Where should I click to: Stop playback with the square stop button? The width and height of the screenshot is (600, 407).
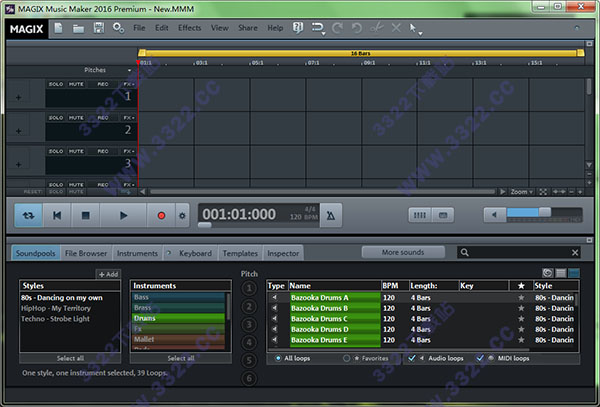pos(85,216)
